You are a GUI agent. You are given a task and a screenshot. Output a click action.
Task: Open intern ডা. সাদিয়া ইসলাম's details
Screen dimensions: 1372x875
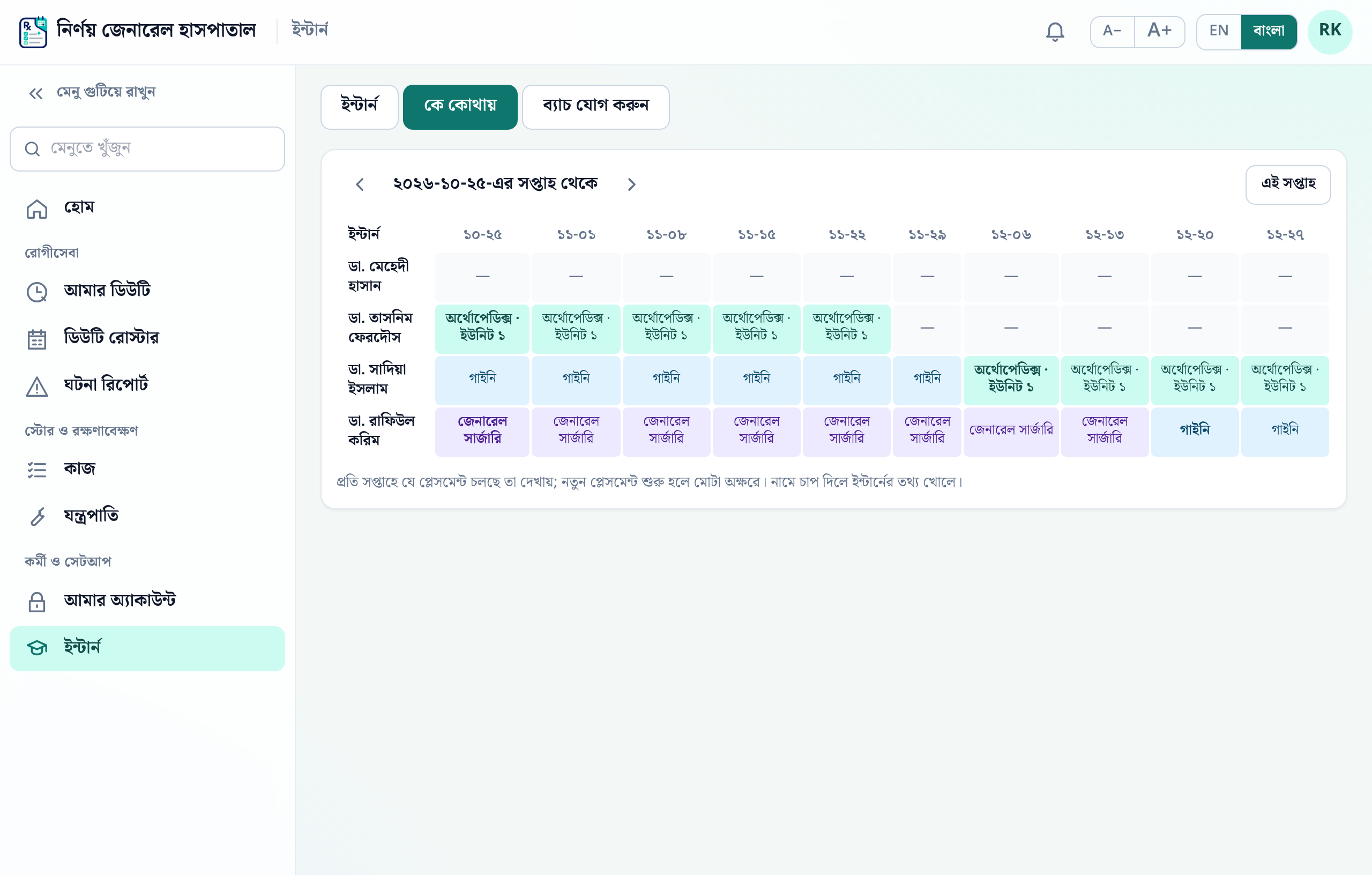(x=377, y=379)
